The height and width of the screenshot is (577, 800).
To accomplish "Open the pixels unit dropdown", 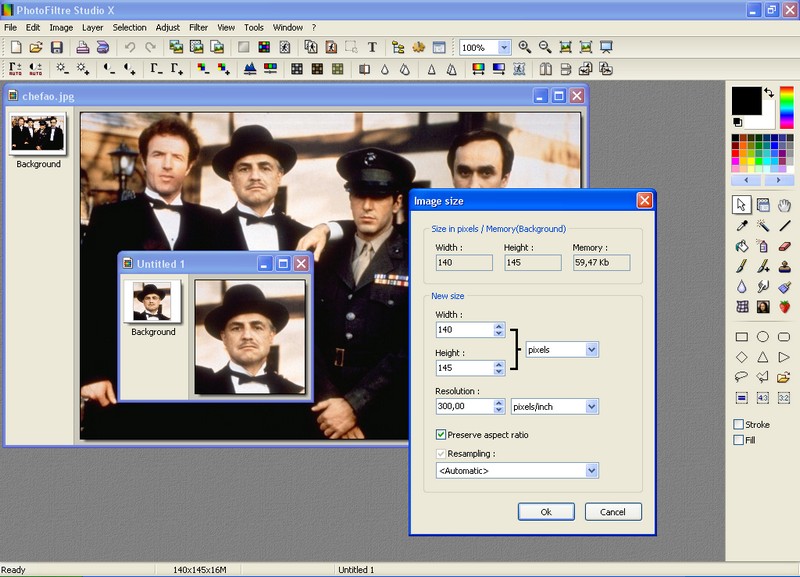I will [591, 350].
